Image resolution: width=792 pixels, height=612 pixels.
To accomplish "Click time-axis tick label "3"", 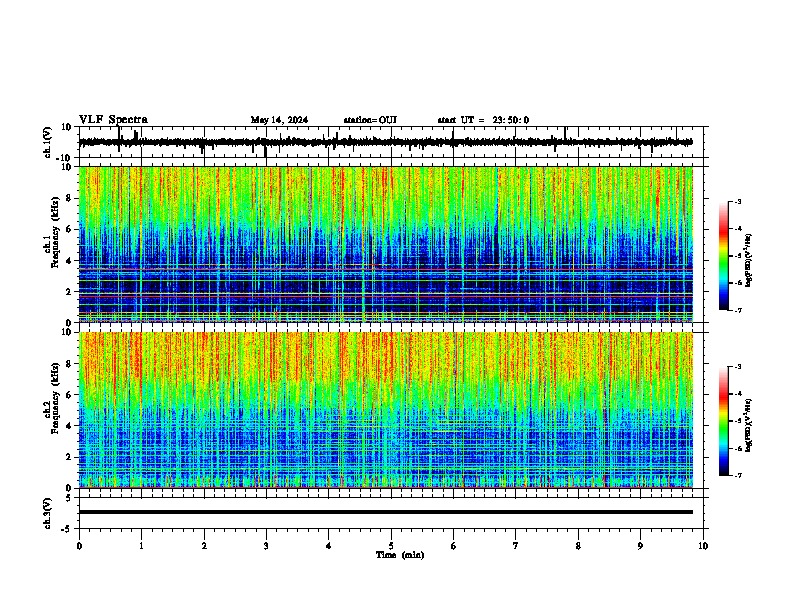I will click(266, 546).
